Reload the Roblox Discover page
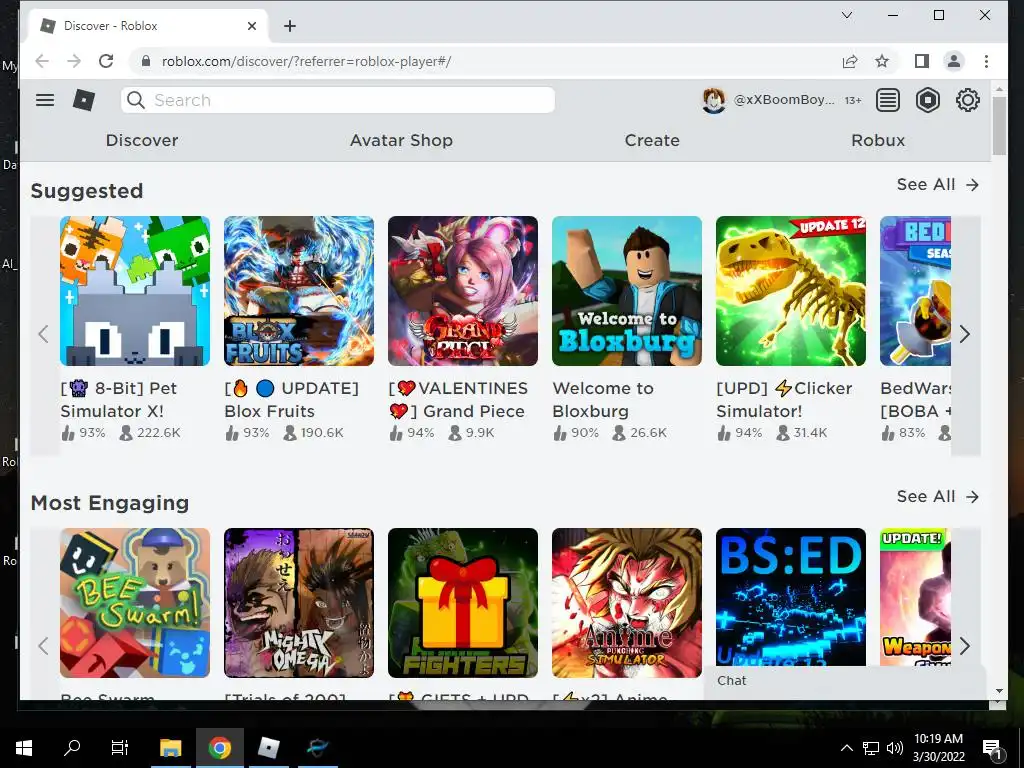Viewport: 1024px width, 768px height. coord(106,61)
